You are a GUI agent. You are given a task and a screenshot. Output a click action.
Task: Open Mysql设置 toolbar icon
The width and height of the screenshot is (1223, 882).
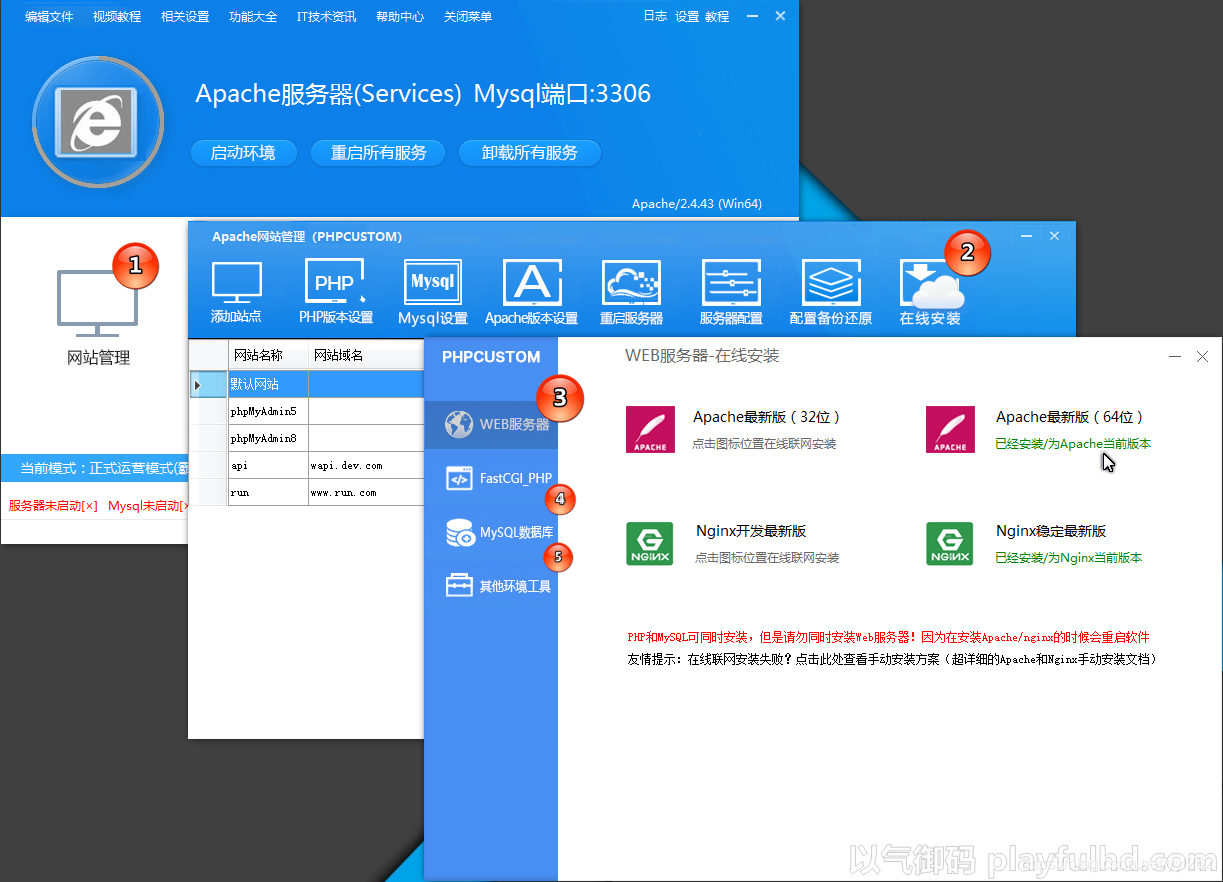[x=433, y=282]
